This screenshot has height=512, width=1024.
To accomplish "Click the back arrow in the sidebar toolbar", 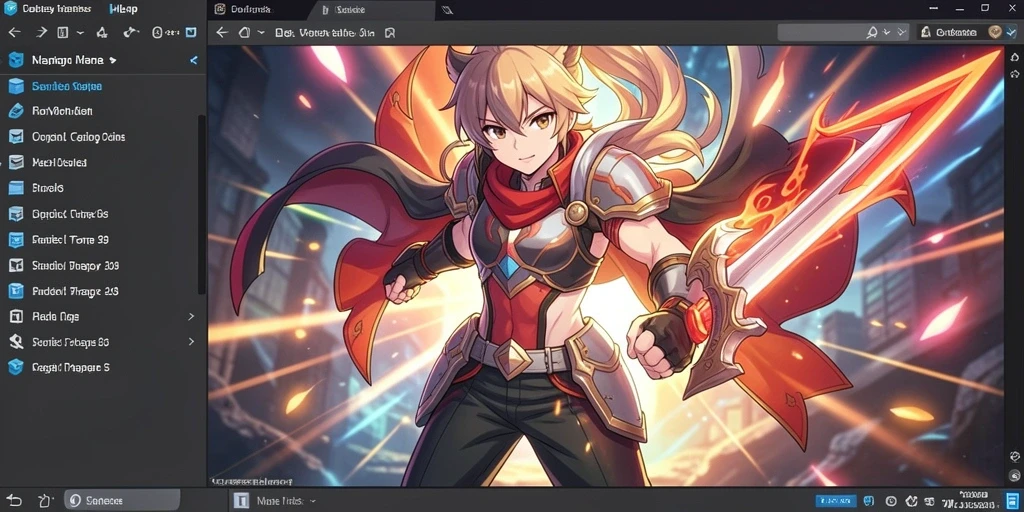I will 14,32.
